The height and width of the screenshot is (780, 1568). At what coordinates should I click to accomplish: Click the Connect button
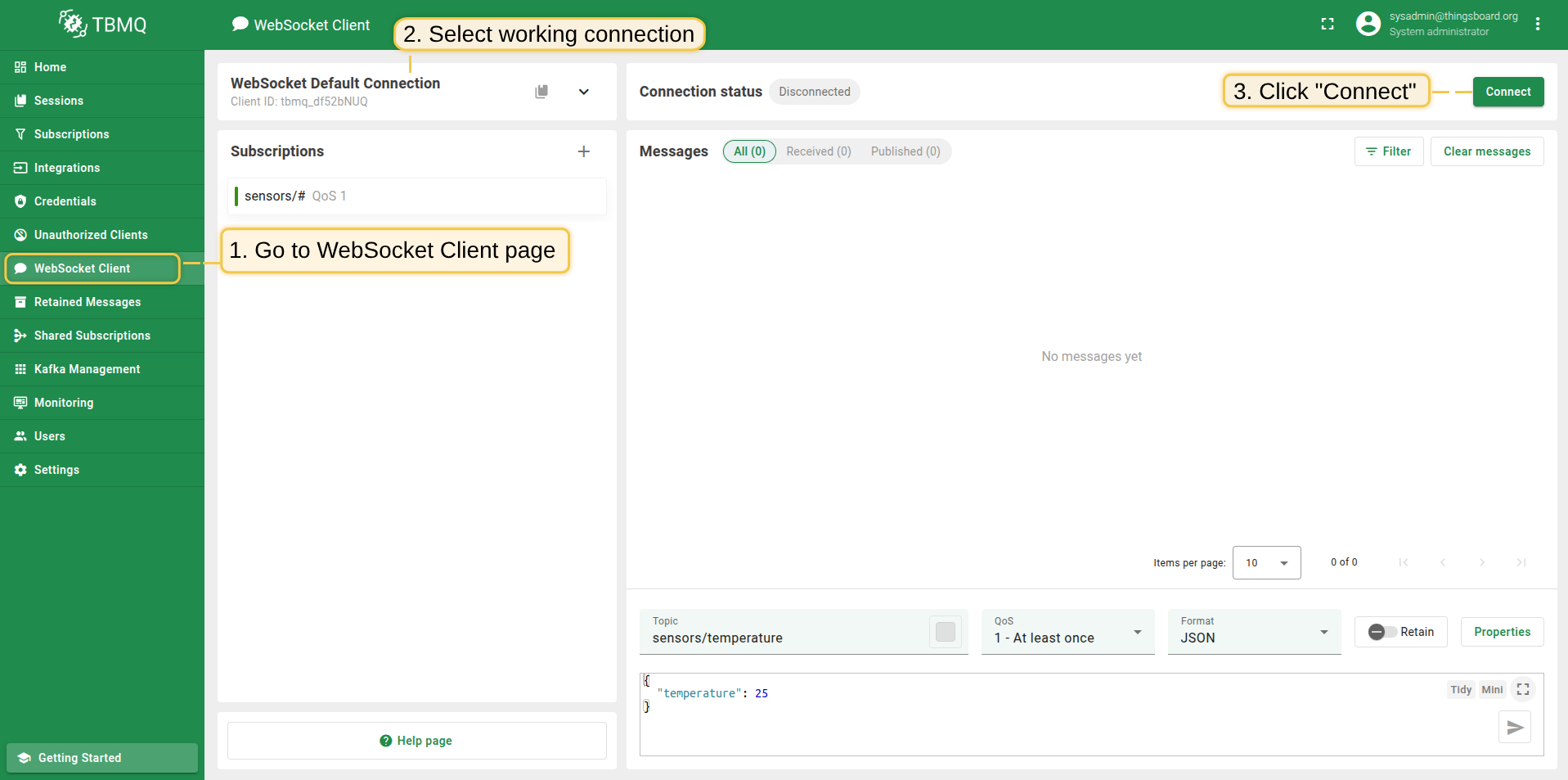point(1507,92)
